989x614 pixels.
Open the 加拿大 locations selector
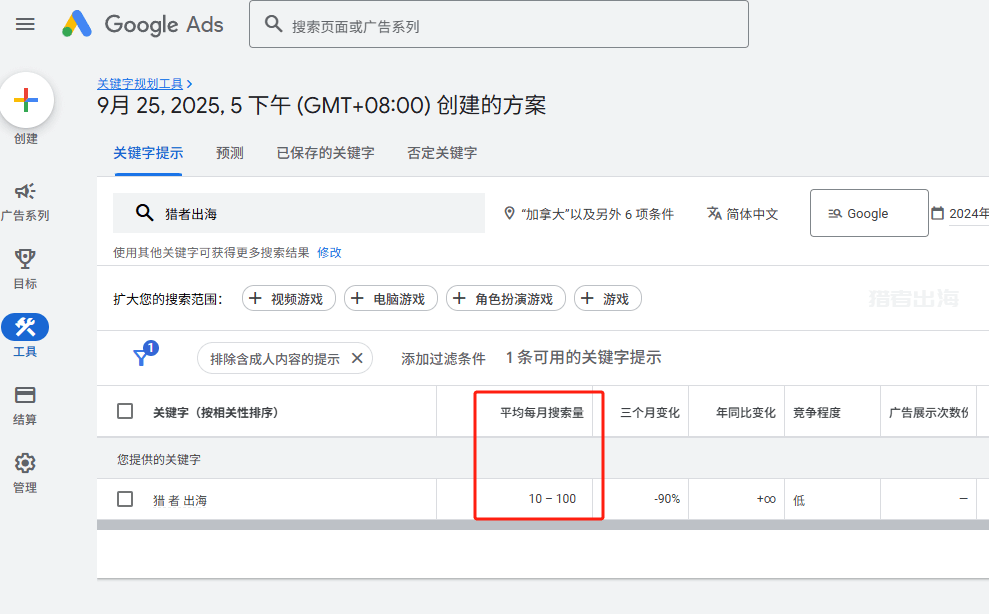click(589, 213)
